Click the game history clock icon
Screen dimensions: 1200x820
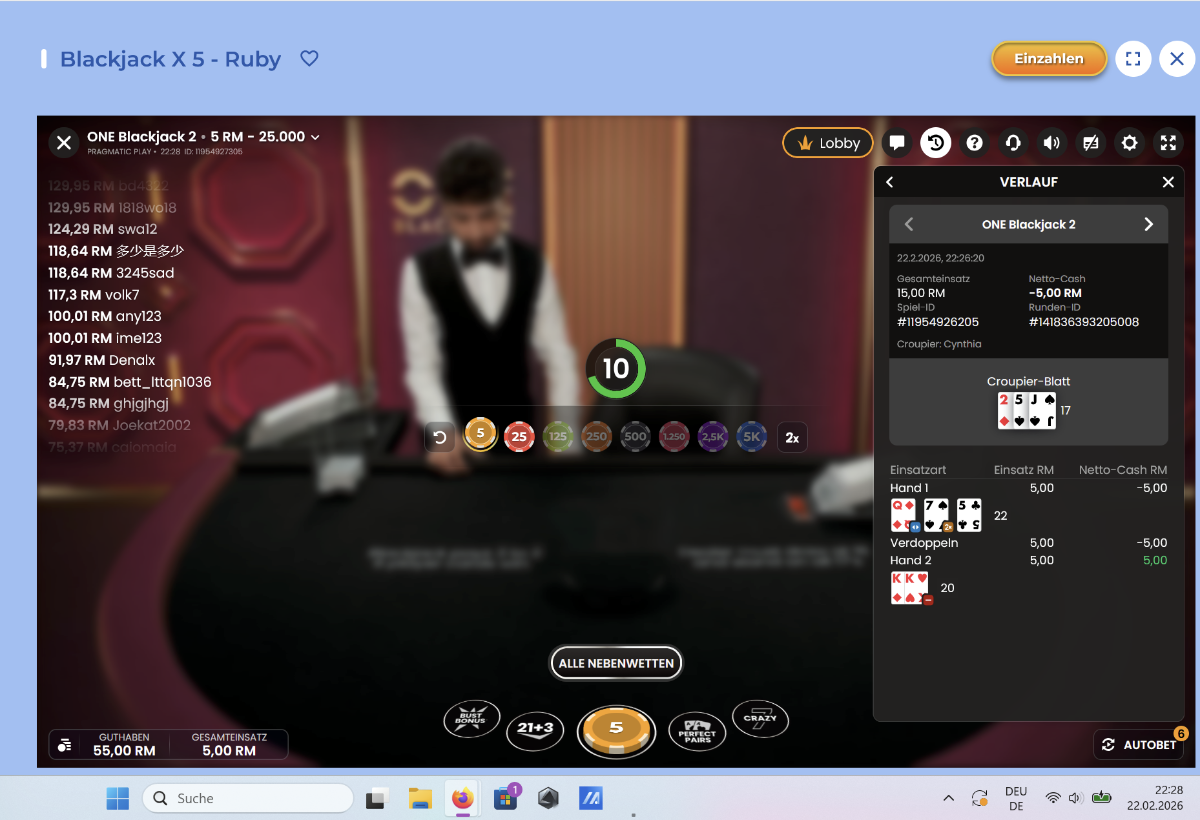935,143
